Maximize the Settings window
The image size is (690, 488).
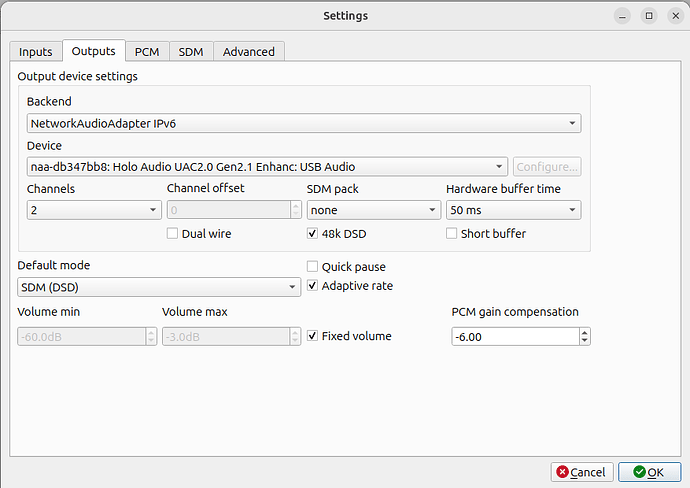(x=649, y=16)
